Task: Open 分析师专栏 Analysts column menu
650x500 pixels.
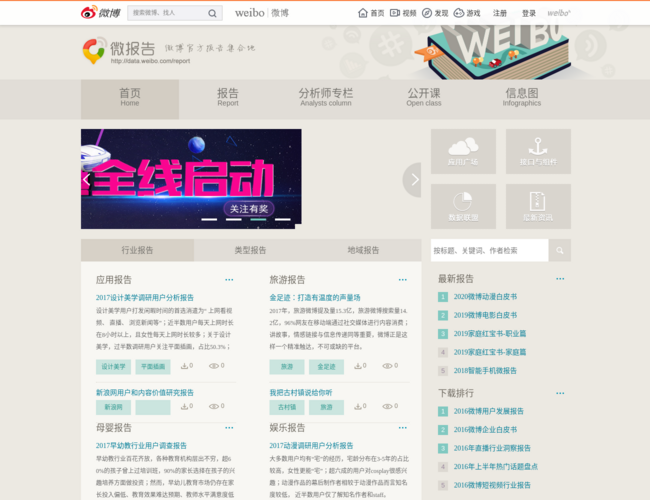Action: tap(326, 100)
